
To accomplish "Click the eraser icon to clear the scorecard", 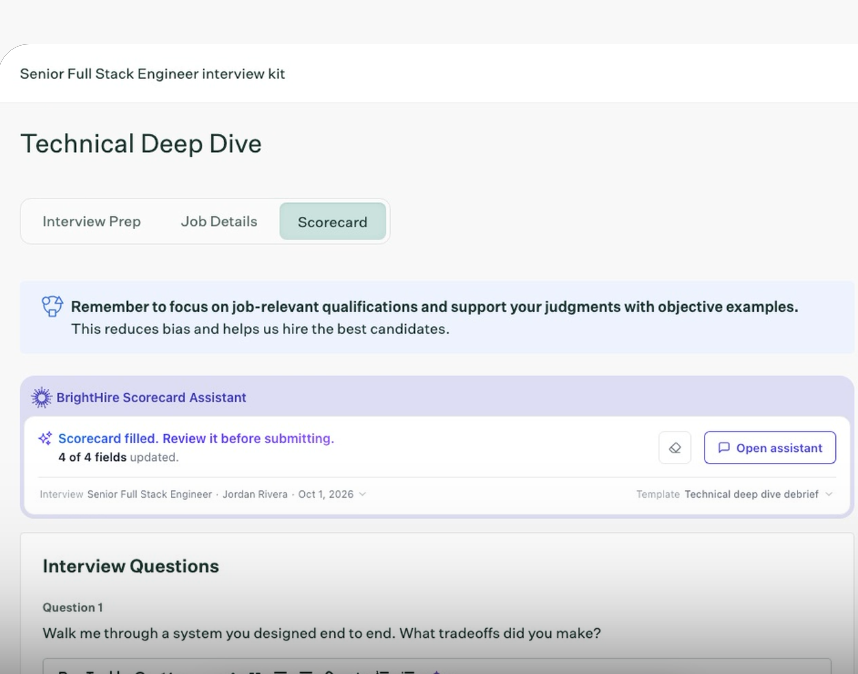I will click(675, 448).
